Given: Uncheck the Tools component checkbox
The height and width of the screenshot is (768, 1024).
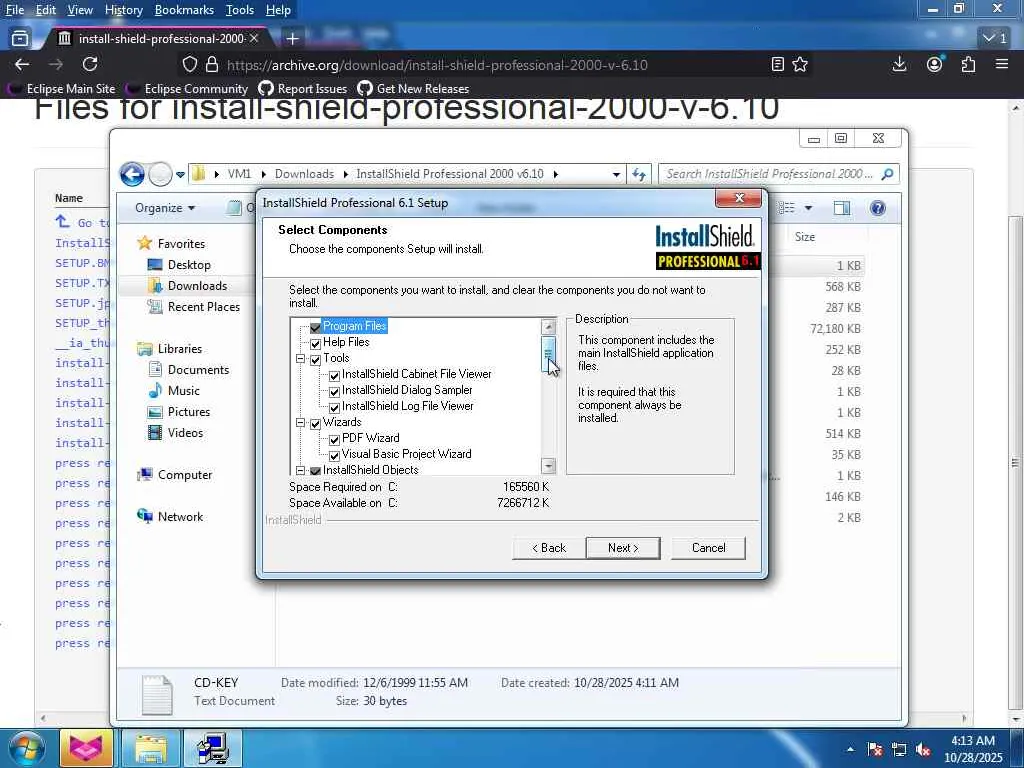Looking at the screenshot, I should point(315,359).
